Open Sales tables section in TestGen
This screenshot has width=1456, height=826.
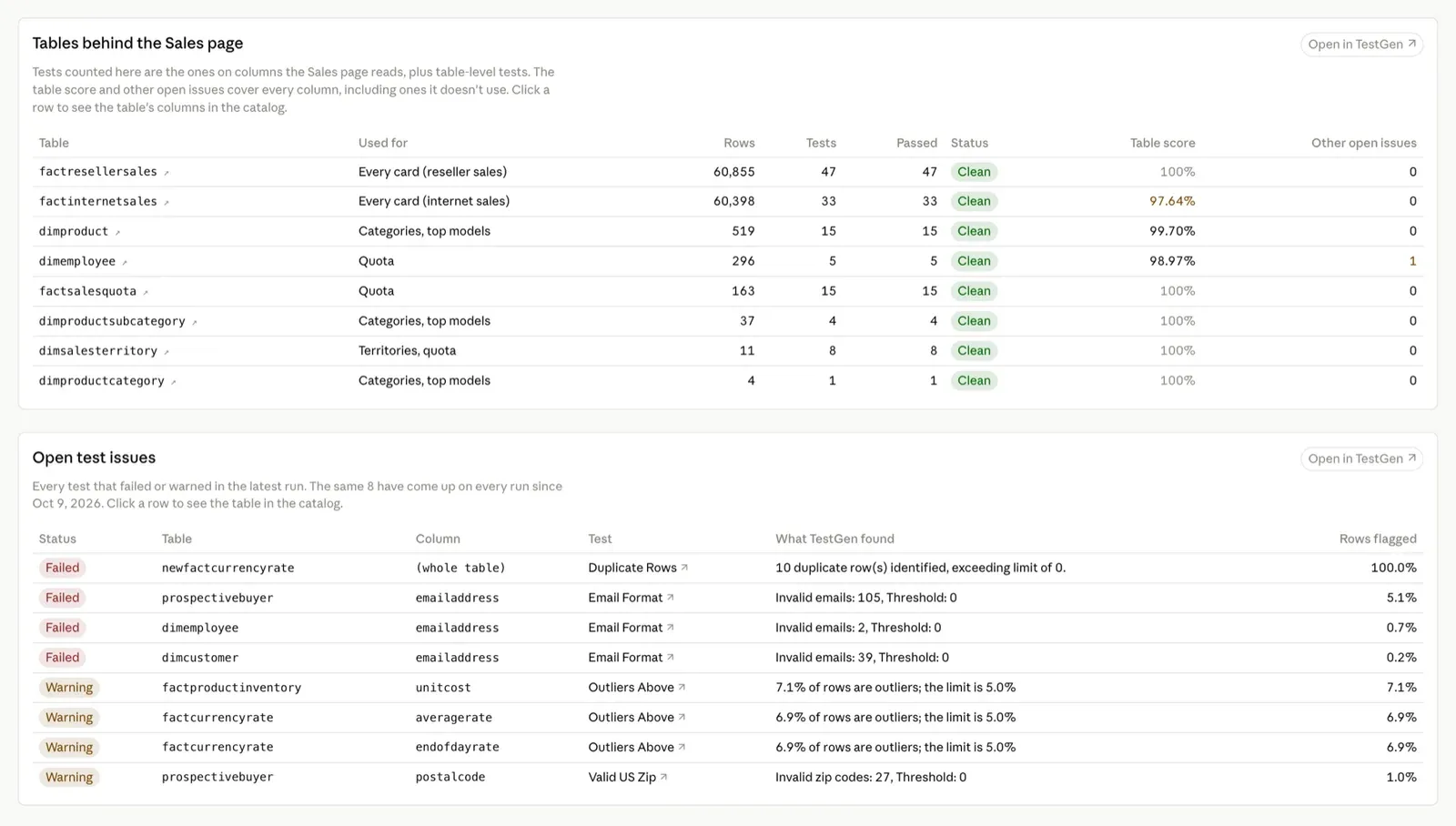(x=1361, y=44)
